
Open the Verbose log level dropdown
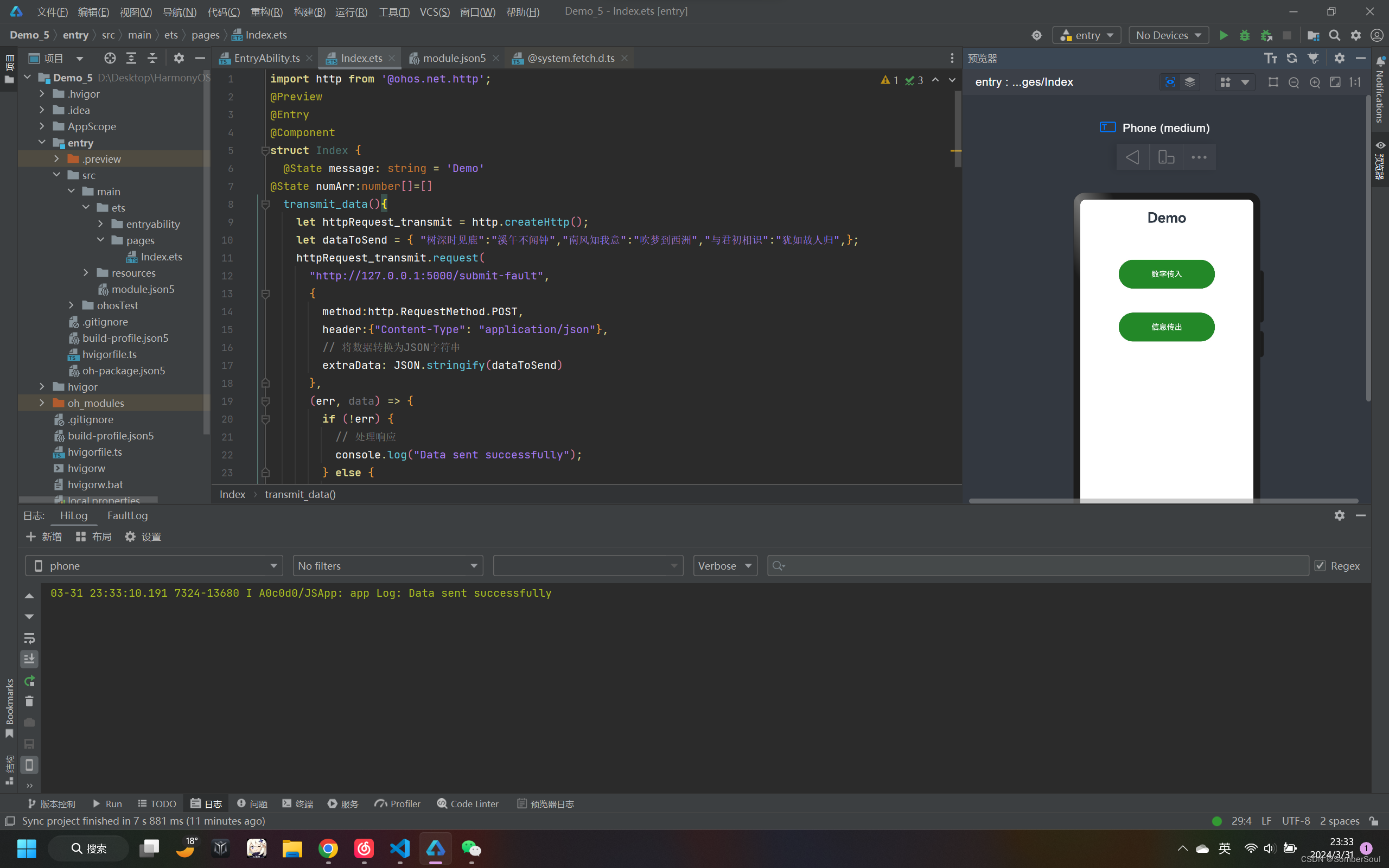(x=724, y=565)
